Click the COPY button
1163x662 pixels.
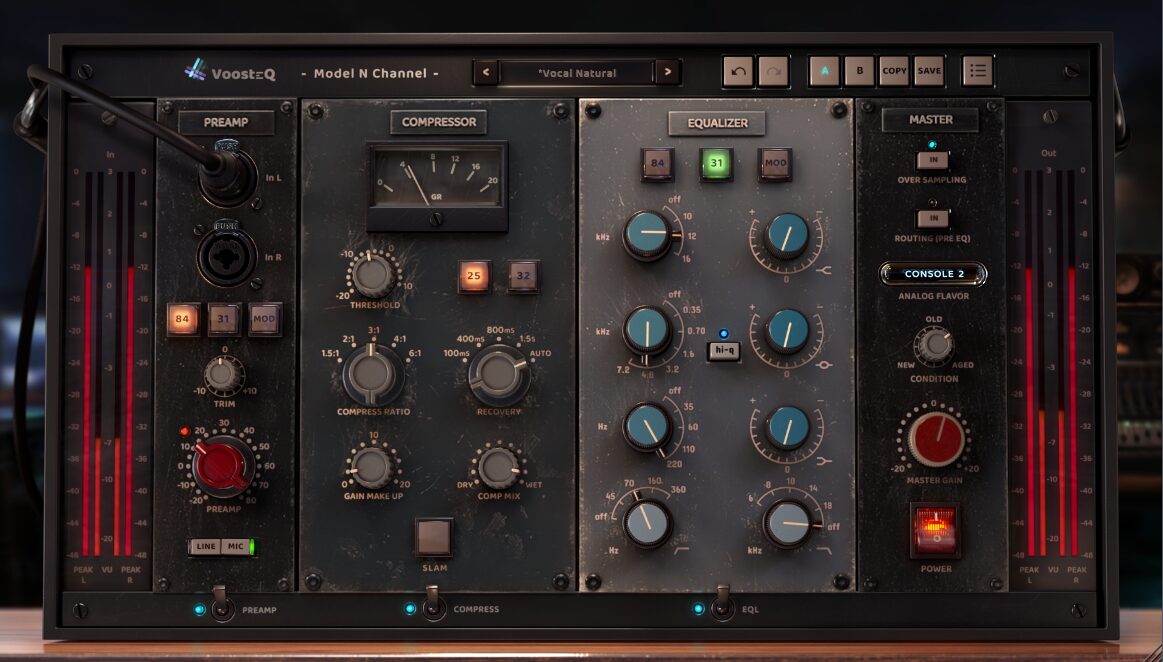coord(894,71)
